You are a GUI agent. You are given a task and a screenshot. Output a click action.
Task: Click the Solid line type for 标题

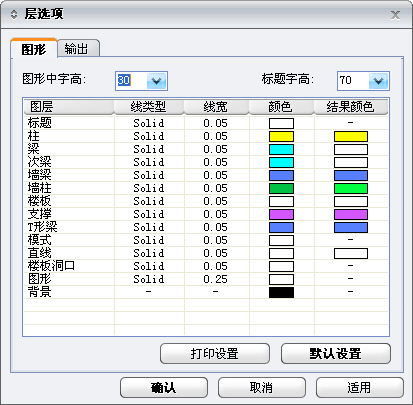point(149,123)
